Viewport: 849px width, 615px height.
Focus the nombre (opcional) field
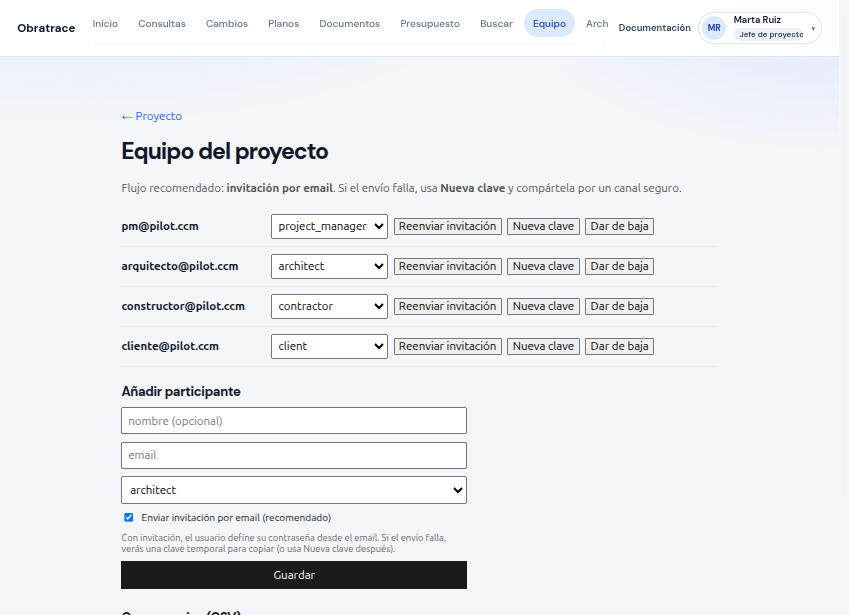(294, 421)
